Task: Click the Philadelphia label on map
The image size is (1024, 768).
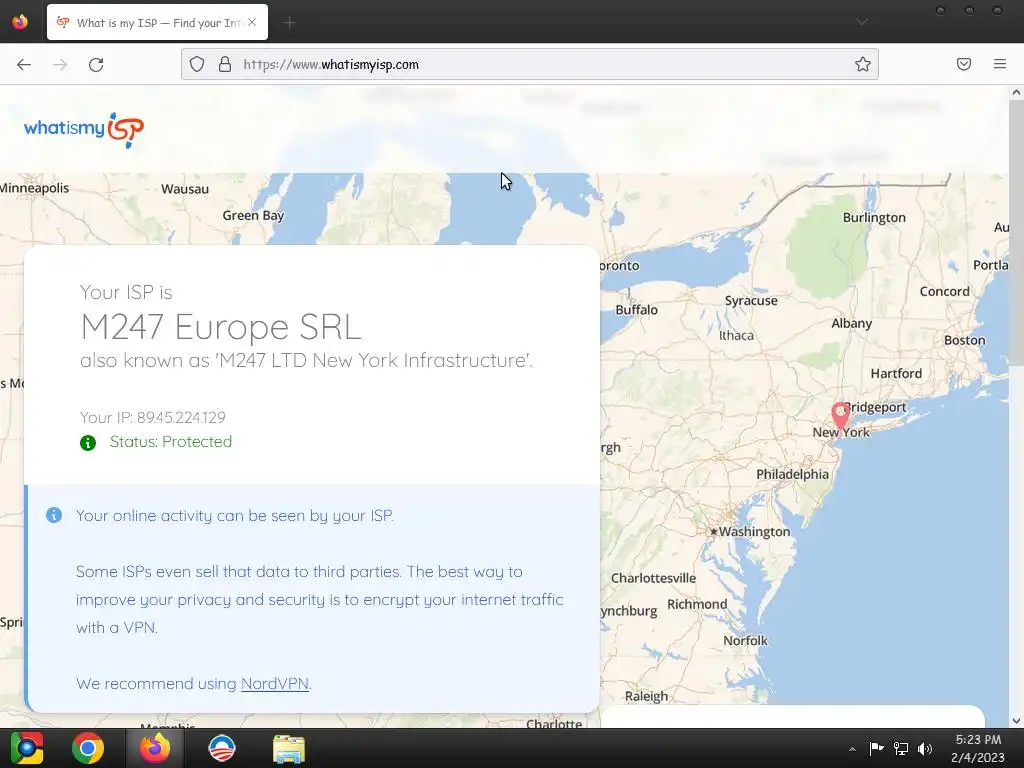Action: click(792, 475)
